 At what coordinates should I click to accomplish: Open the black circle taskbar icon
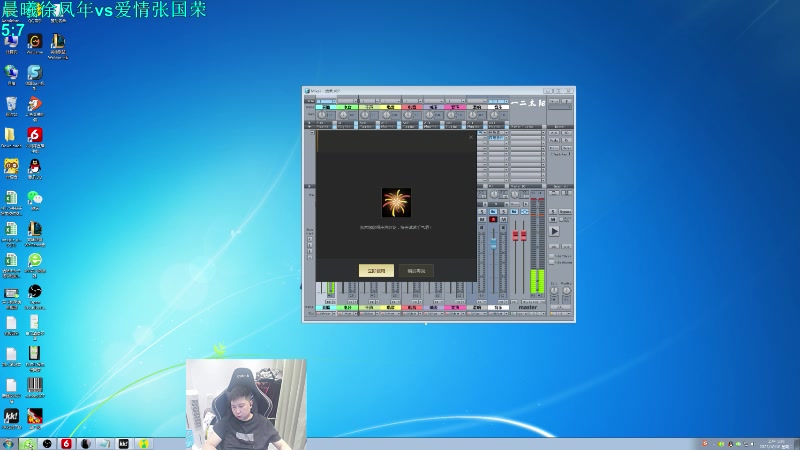(x=47, y=444)
